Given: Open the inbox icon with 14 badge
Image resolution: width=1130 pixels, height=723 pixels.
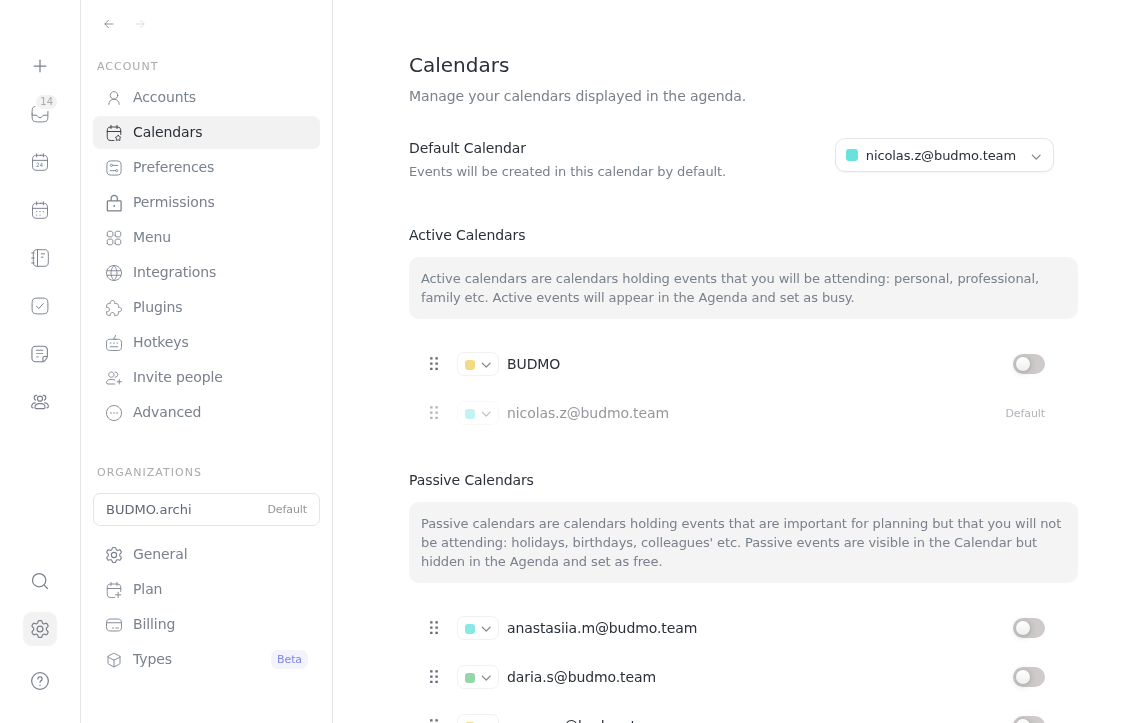Looking at the screenshot, I should [x=40, y=114].
